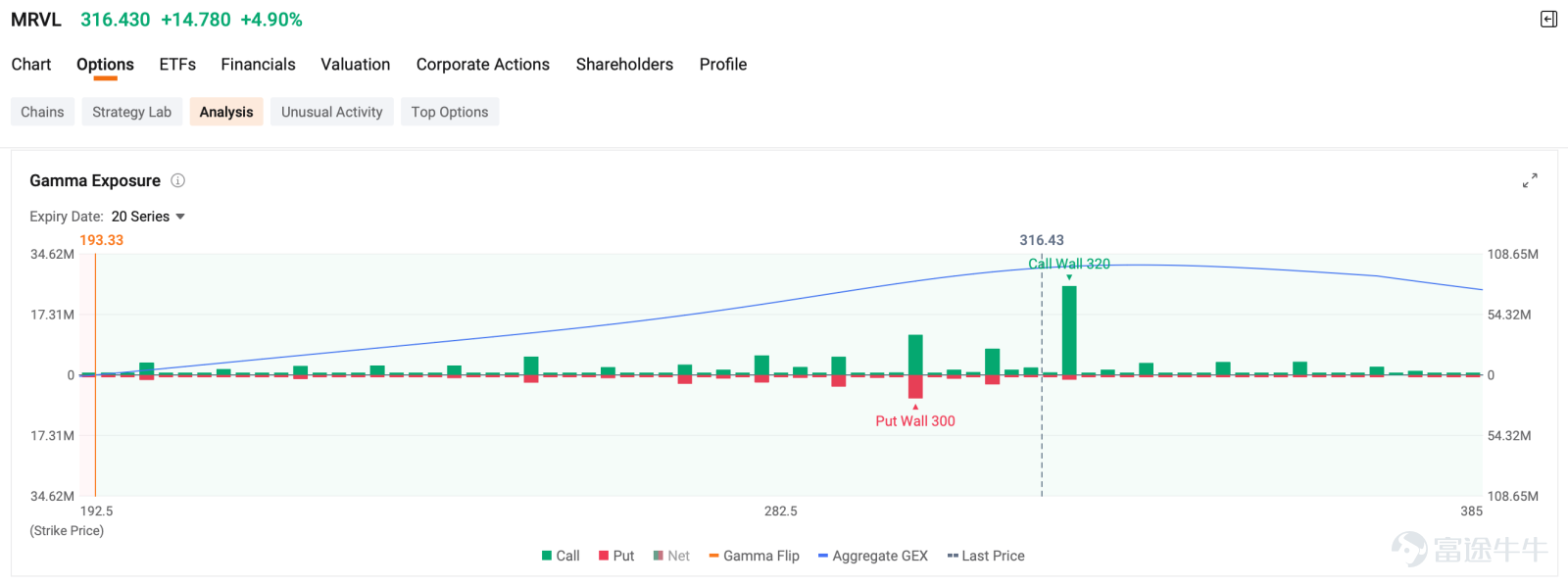The height and width of the screenshot is (585, 1568).
Task: Go to Unusual Activity view
Action: [x=332, y=112]
